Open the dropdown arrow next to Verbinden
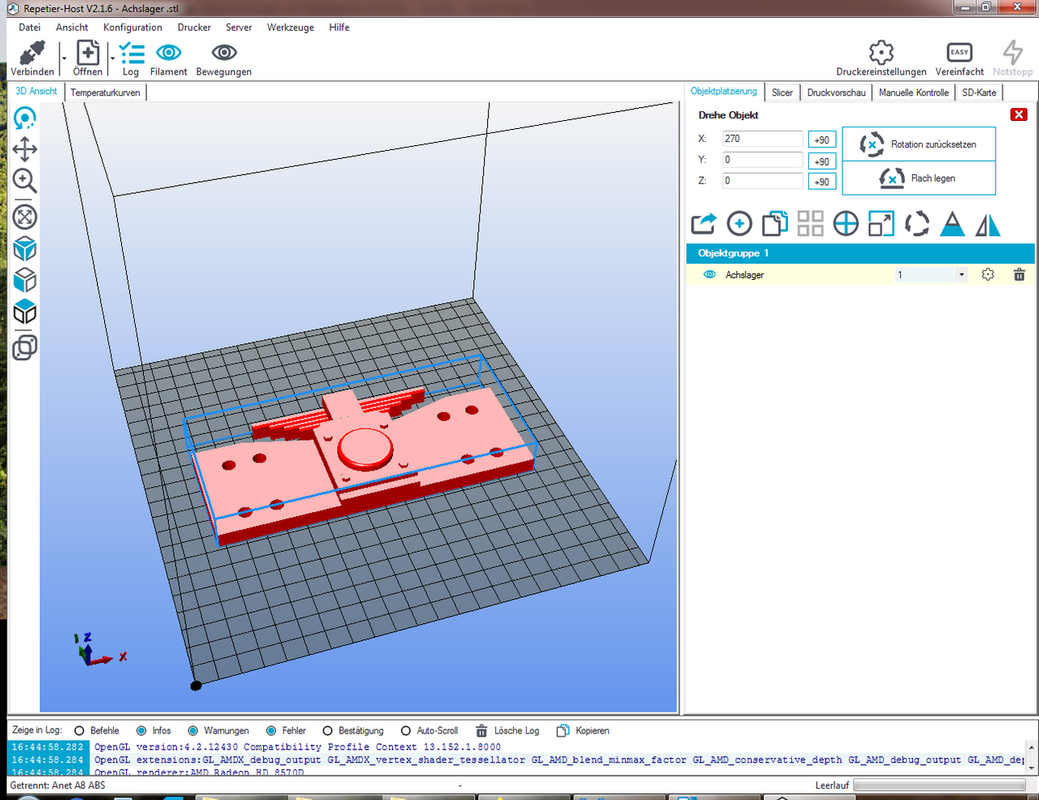The height and width of the screenshot is (800, 1039). [64, 58]
